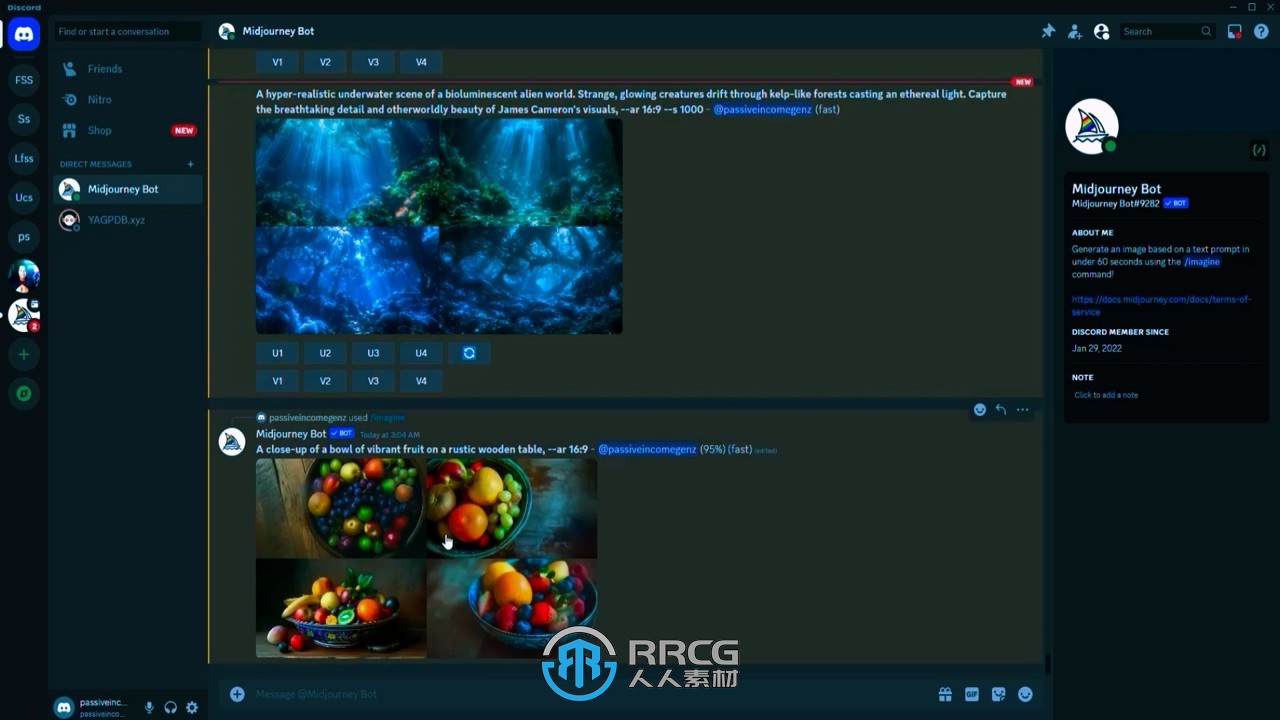Click V4 variation button under underwater images
The height and width of the screenshot is (720, 1280).
click(421, 381)
